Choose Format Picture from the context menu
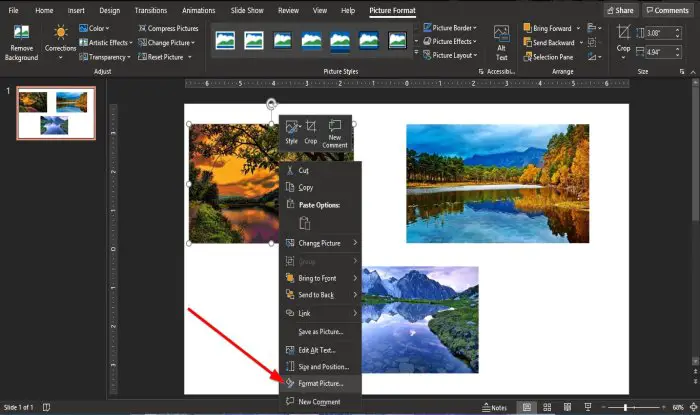This screenshot has height=415, width=700. pyautogui.click(x=320, y=383)
